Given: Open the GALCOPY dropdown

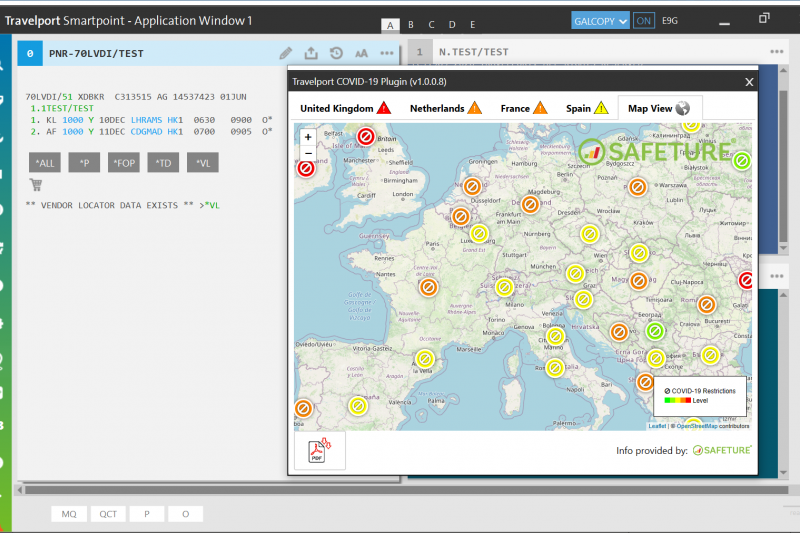Looking at the screenshot, I should (600, 21).
